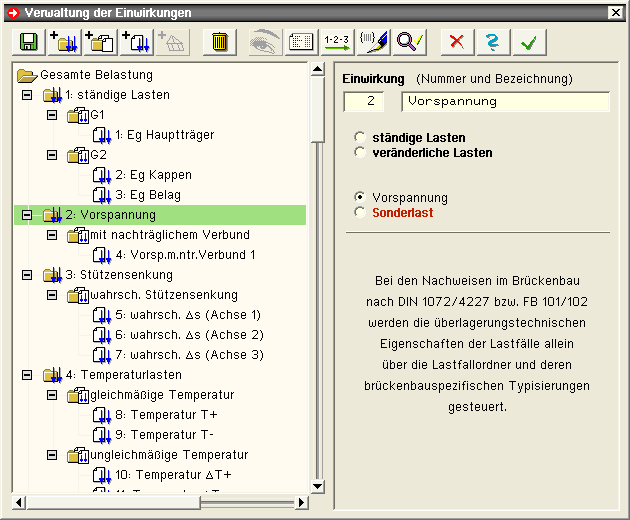
Task: Choose the 'Sonderlast' radio option
Action: pyautogui.click(x=360, y=213)
